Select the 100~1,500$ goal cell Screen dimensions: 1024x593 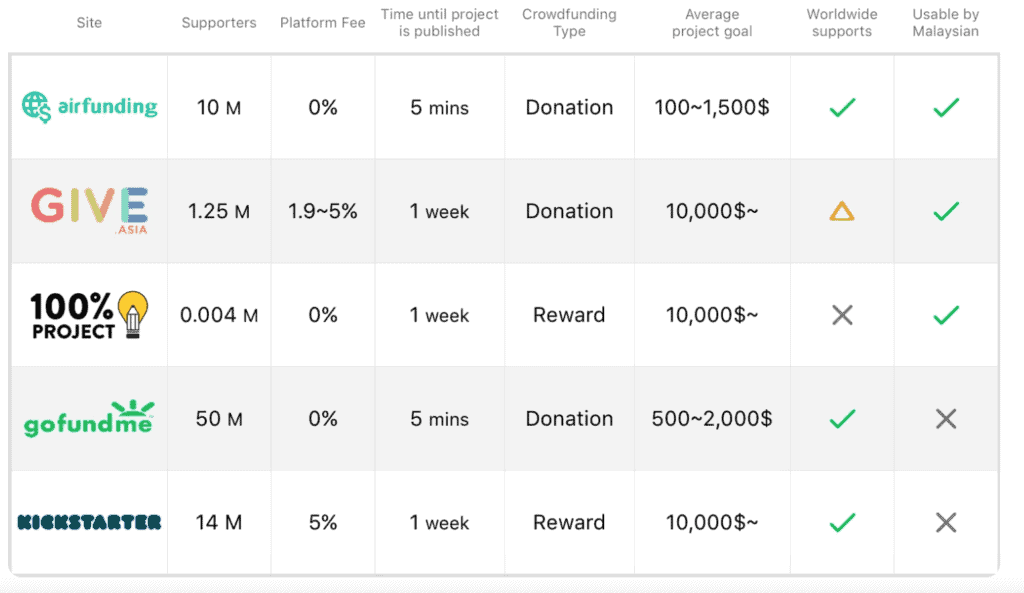click(x=712, y=107)
